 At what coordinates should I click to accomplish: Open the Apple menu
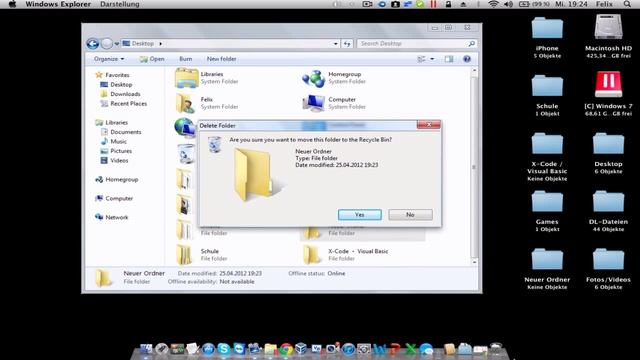click(12, 4)
